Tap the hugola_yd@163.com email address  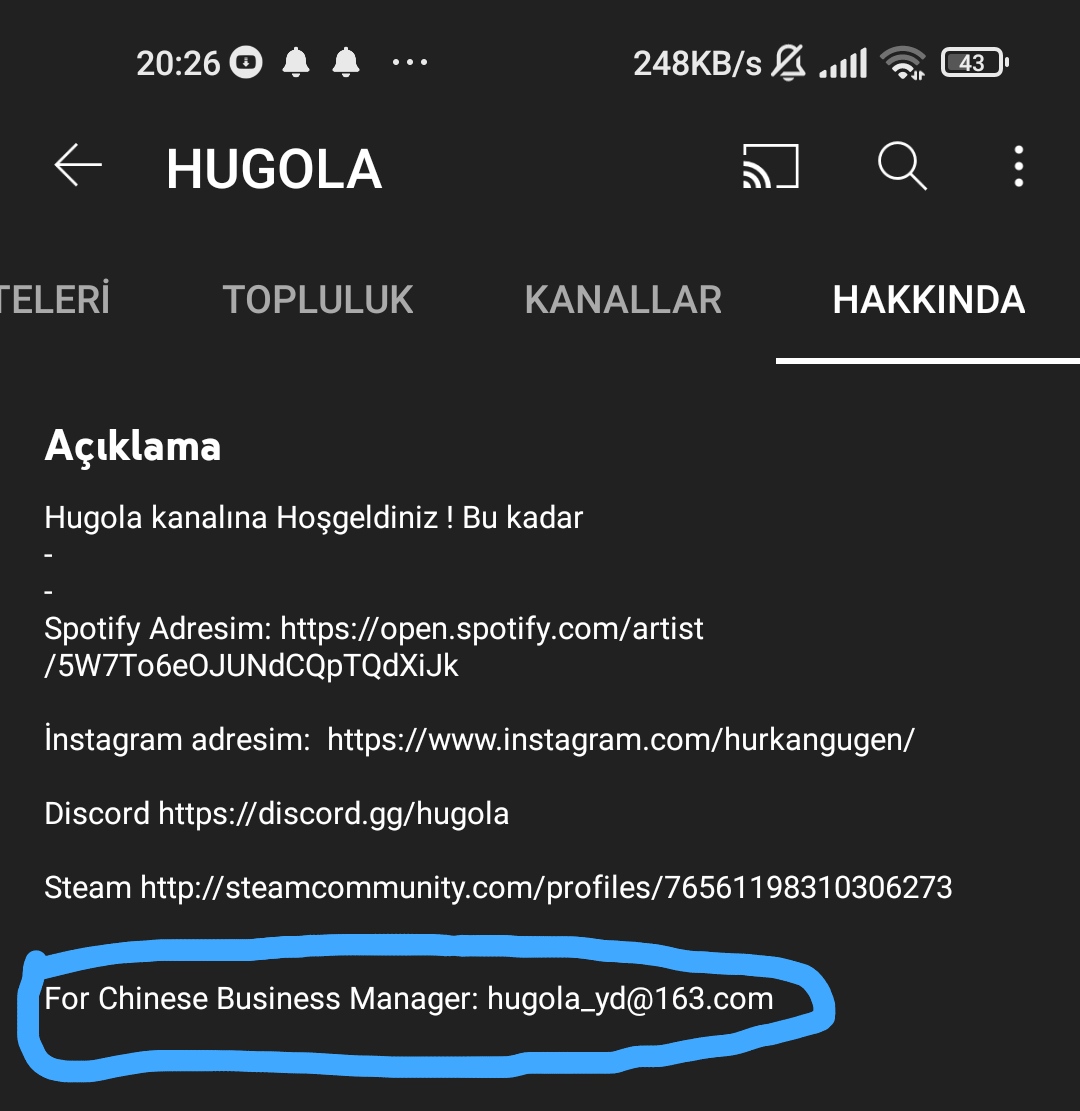pyautogui.click(x=630, y=999)
